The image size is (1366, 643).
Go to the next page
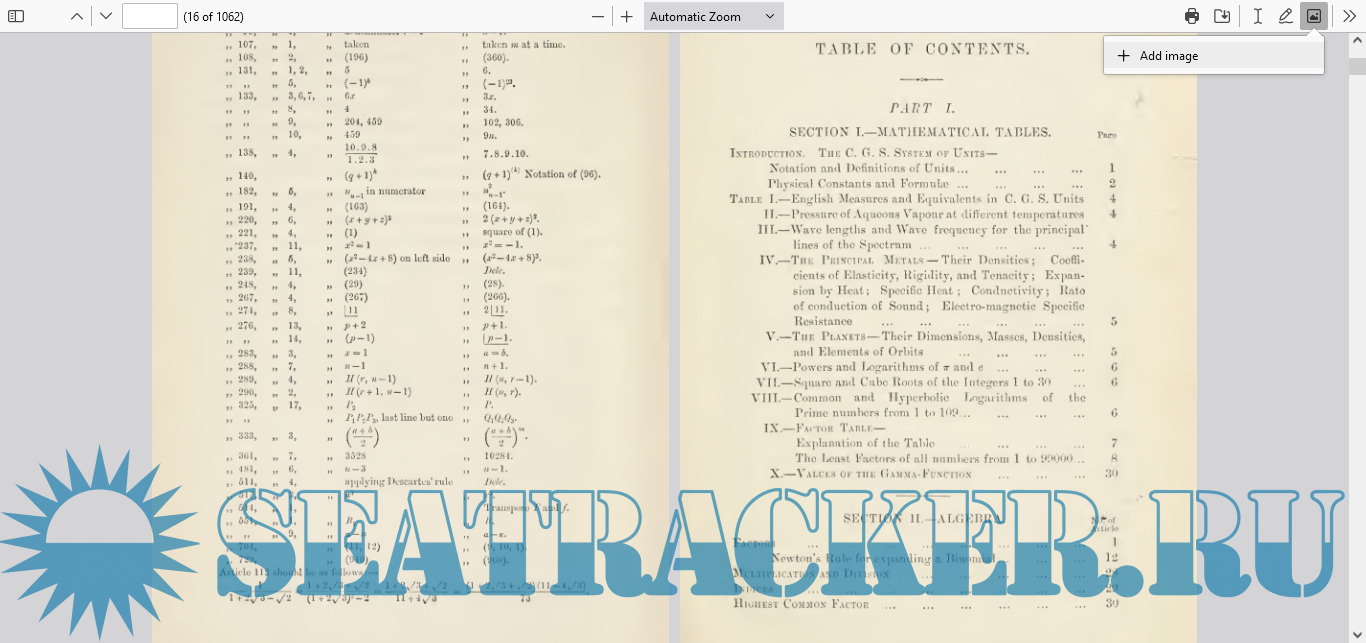click(106, 16)
